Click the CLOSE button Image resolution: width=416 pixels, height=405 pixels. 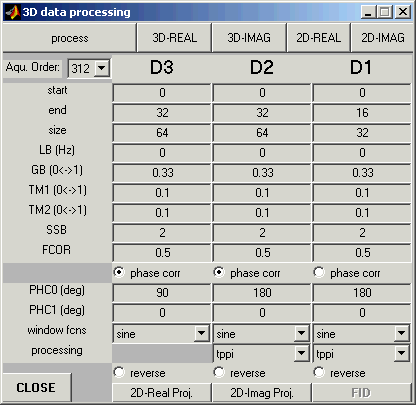[37, 387]
